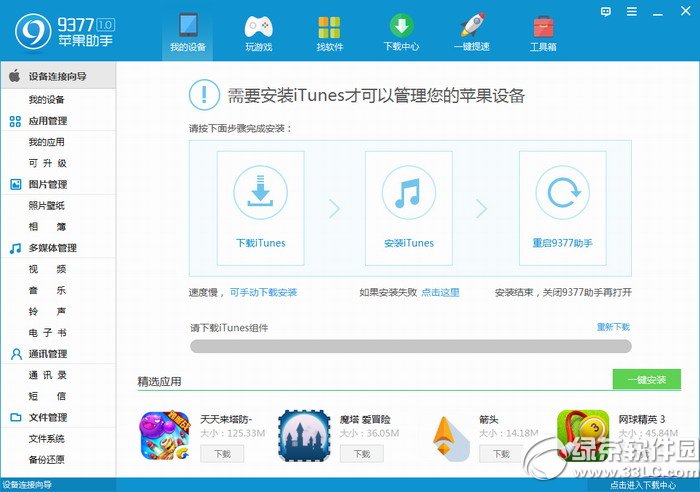Open the 网球精英 3 app icon
Viewport: 700px width, 492px height.
[x=583, y=435]
